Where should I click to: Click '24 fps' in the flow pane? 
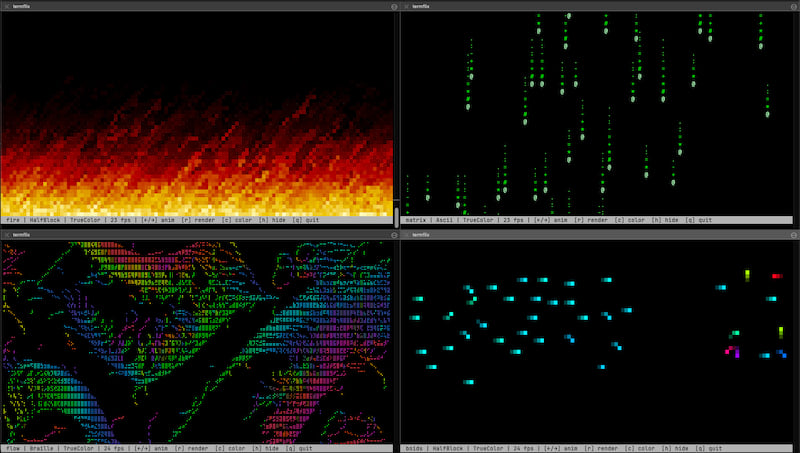pyautogui.click(x=114, y=449)
